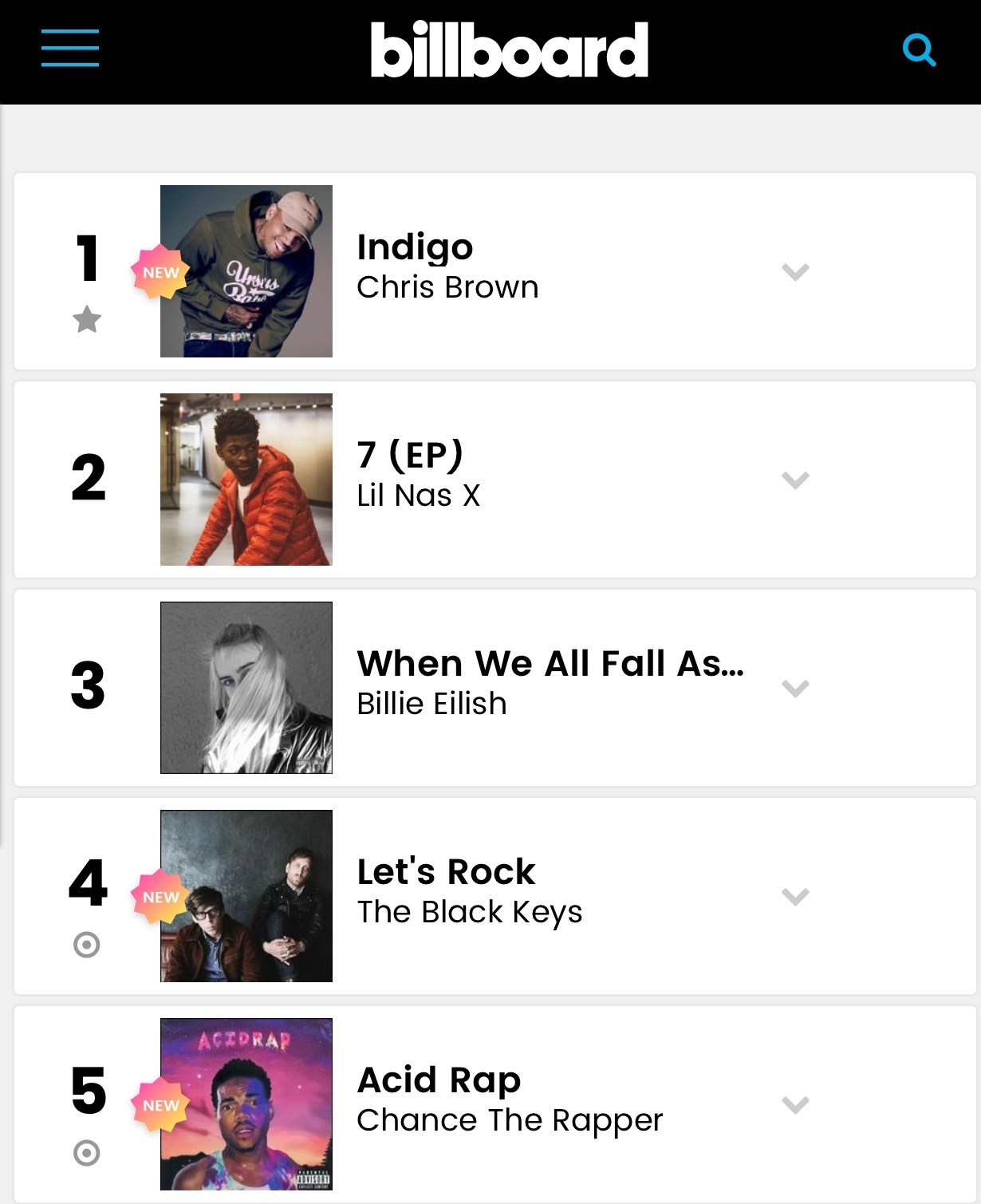Click the bullet circle icon under rank 5
Viewport: 981px width, 1204px height.
pyautogui.click(x=87, y=1153)
